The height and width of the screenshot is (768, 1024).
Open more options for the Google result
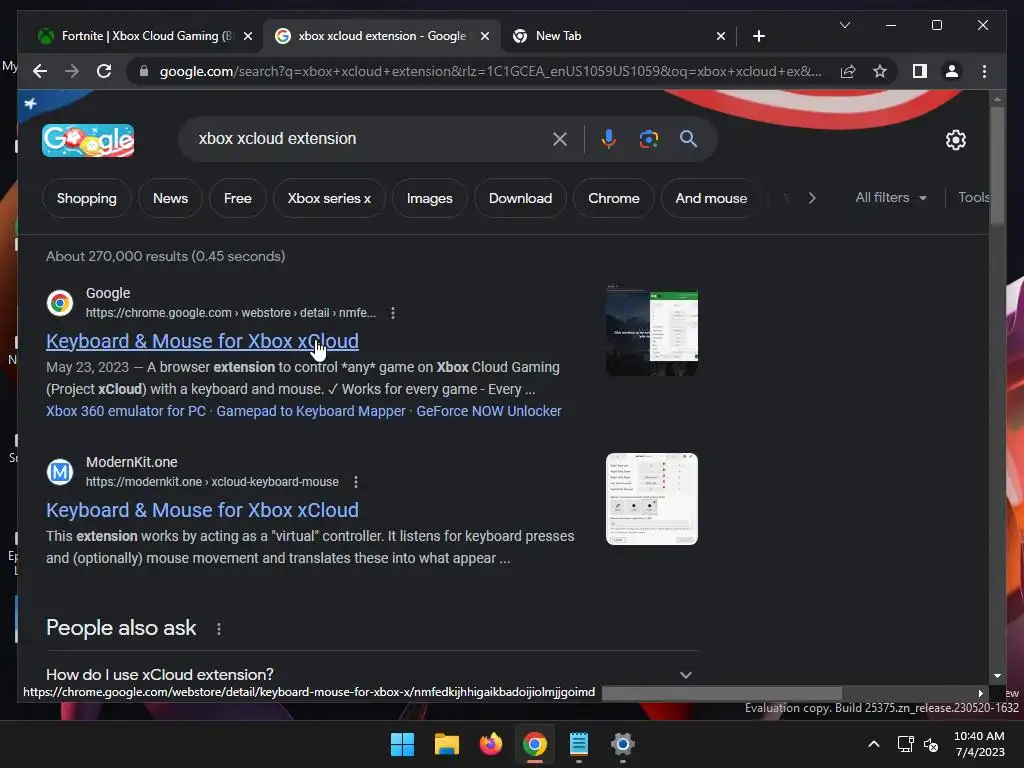click(392, 313)
